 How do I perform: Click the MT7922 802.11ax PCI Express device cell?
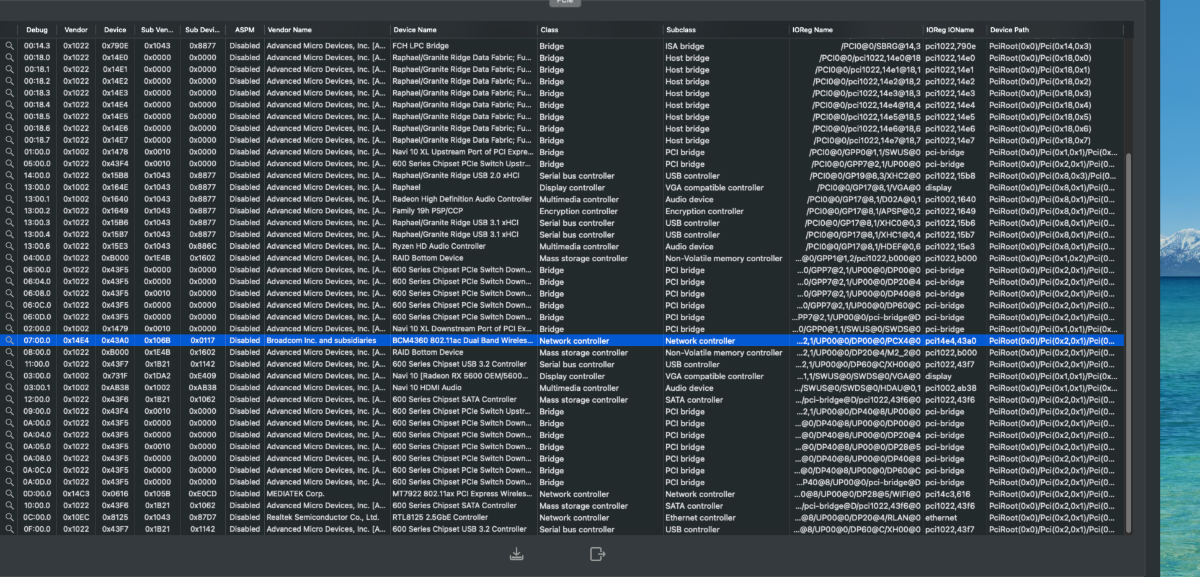(x=462, y=494)
